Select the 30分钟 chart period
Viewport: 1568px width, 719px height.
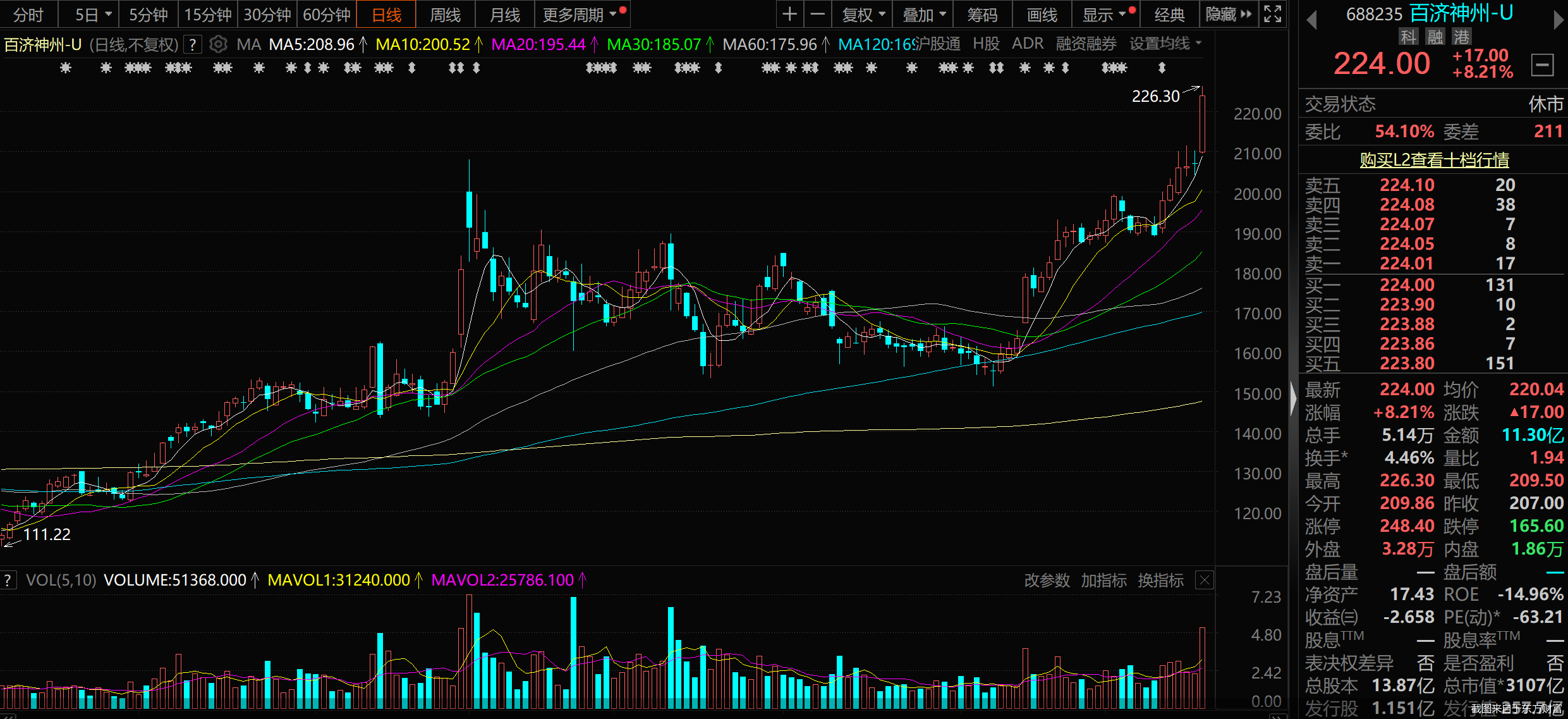point(267,15)
